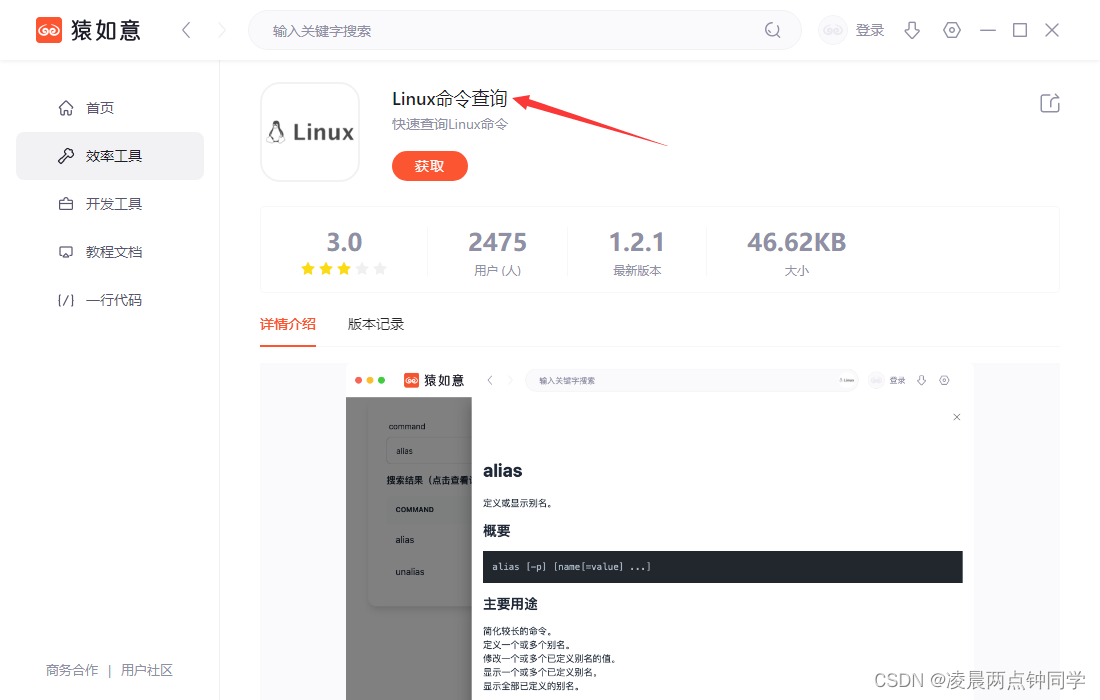This screenshot has width=1100, height=700.
Task: Click the 3.0 rating stars
Action: 344,269
